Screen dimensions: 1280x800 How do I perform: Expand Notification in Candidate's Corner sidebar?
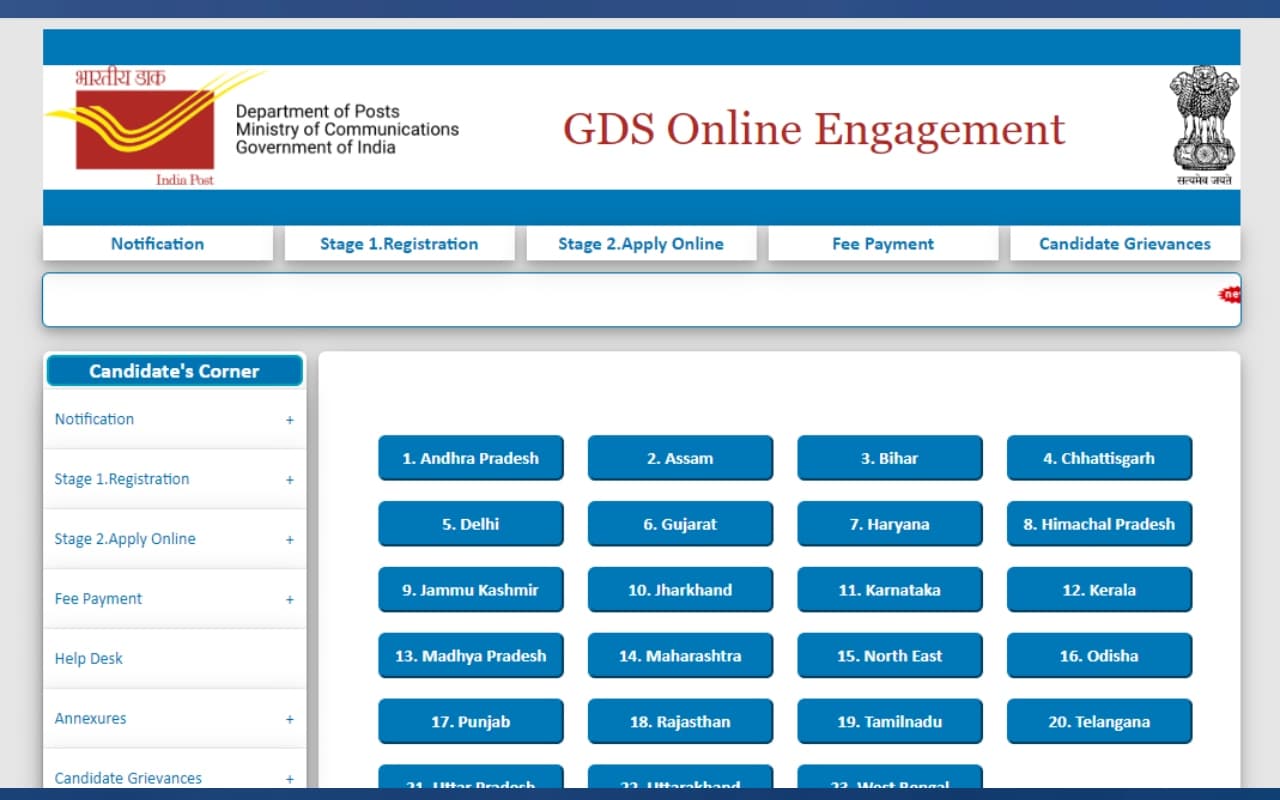coord(289,420)
